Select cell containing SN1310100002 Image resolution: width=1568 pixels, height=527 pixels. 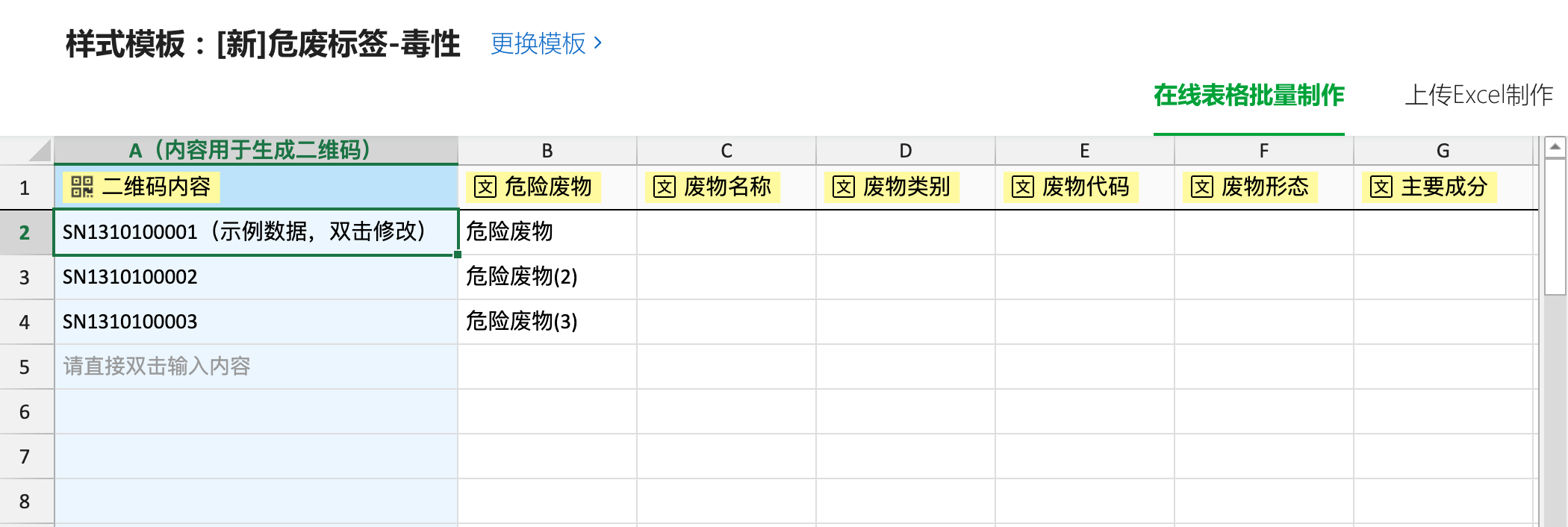coord(256,277)
